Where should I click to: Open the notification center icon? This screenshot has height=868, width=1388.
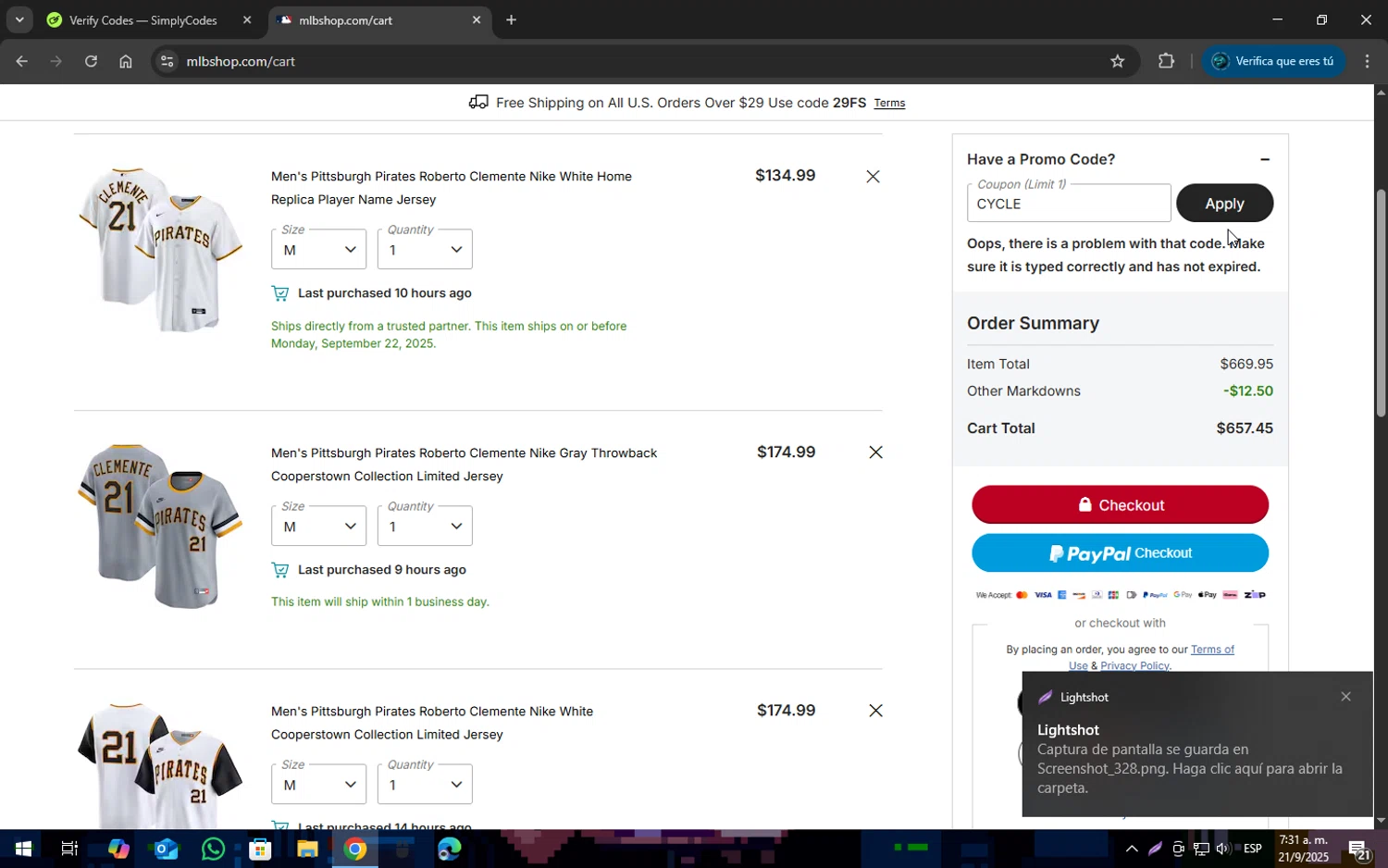1358,849
